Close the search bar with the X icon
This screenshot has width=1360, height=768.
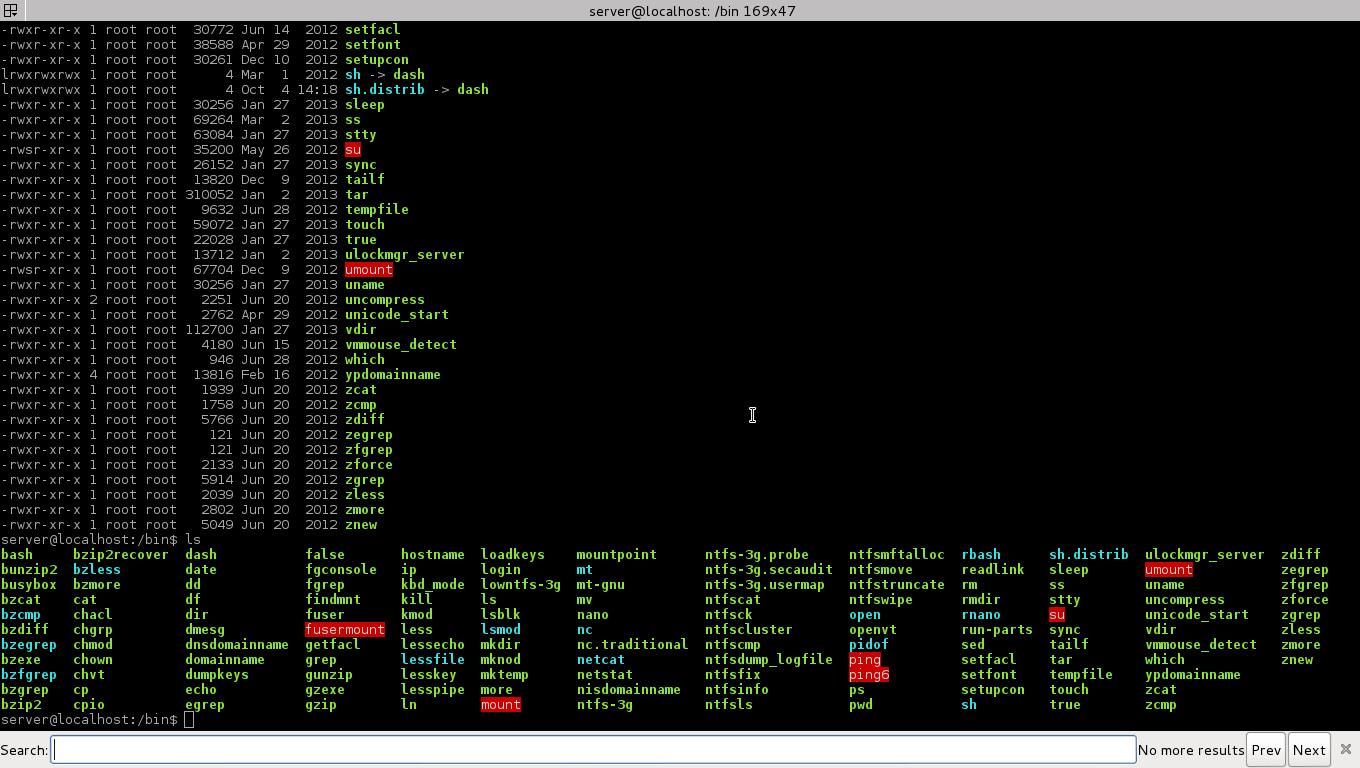click(1345, 749)
